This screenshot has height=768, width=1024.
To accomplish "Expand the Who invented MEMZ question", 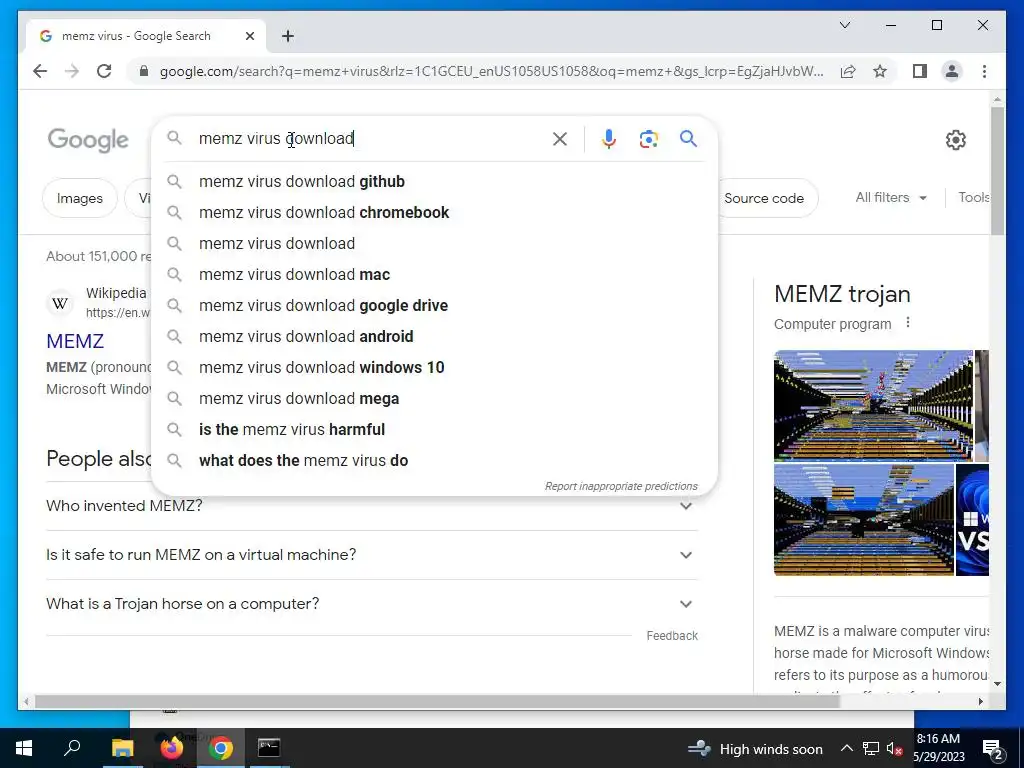I will coord(372,505).
